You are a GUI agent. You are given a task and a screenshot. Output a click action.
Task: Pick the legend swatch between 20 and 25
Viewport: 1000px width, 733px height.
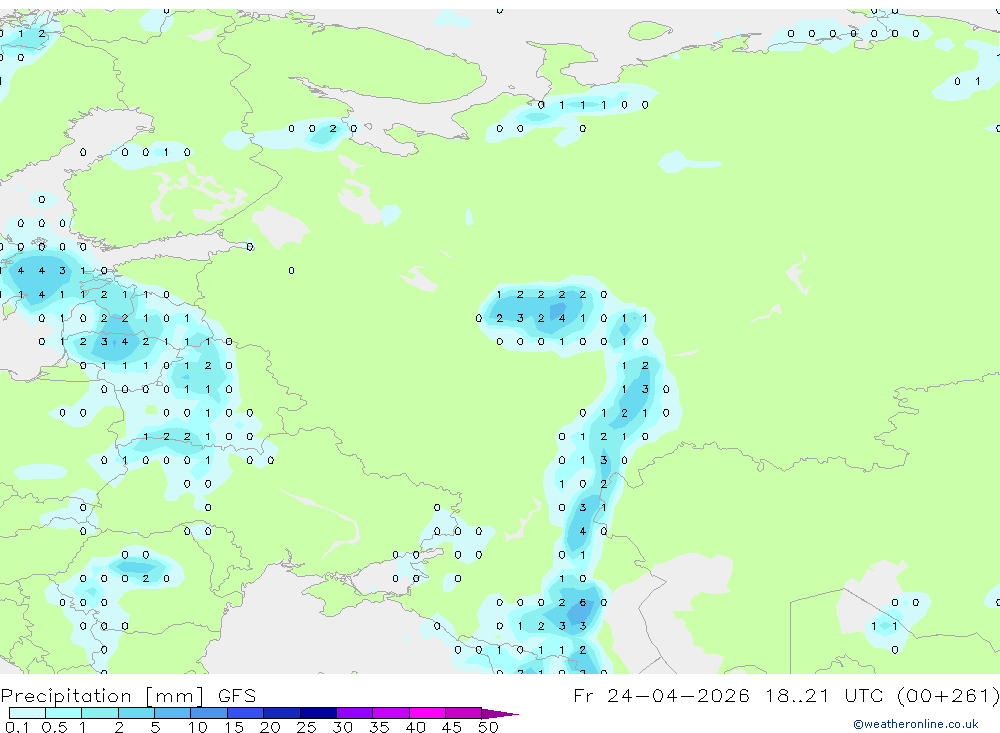(281, 713)
